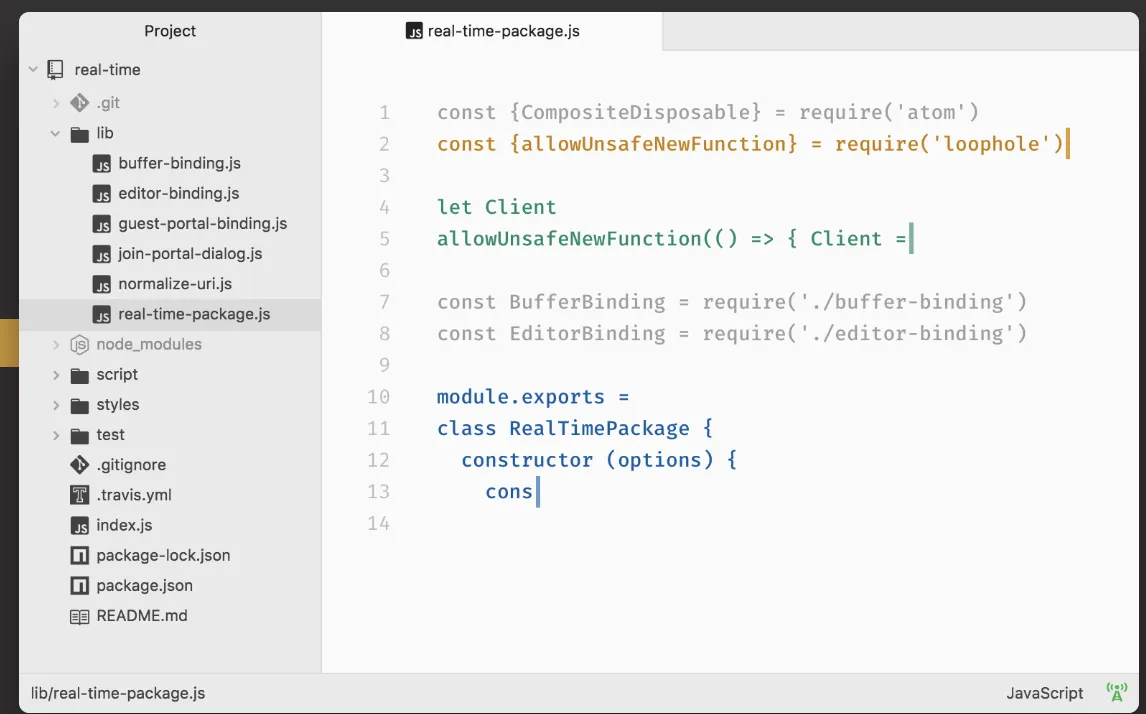Open join-portal-dialog.js file
The image size is (1146, 714).
point(190,254)
